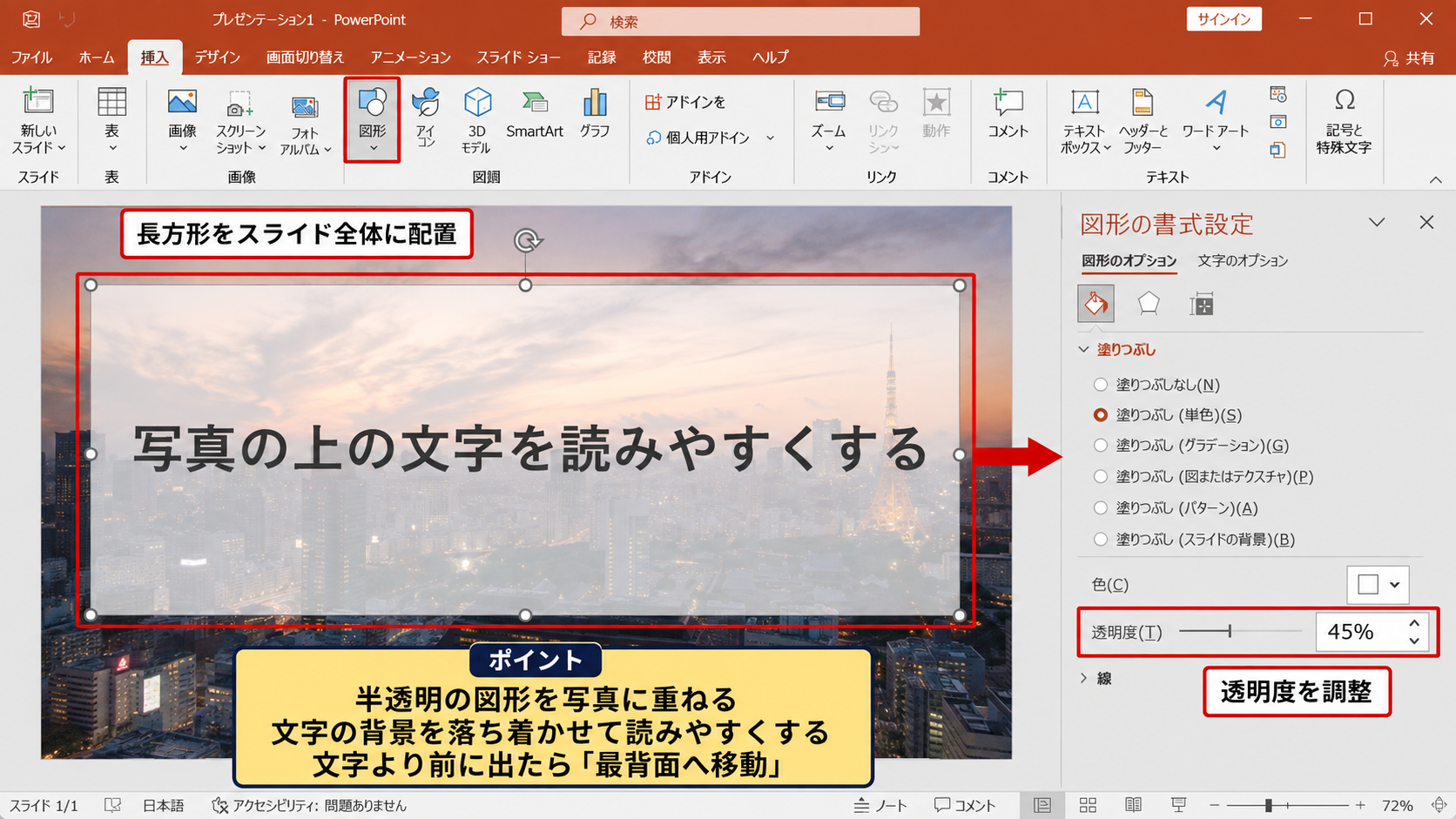This screenshot has width=1456, height=819.
Task: Select 塗りつぶし (パターン) option
Action: point(1175,508)
